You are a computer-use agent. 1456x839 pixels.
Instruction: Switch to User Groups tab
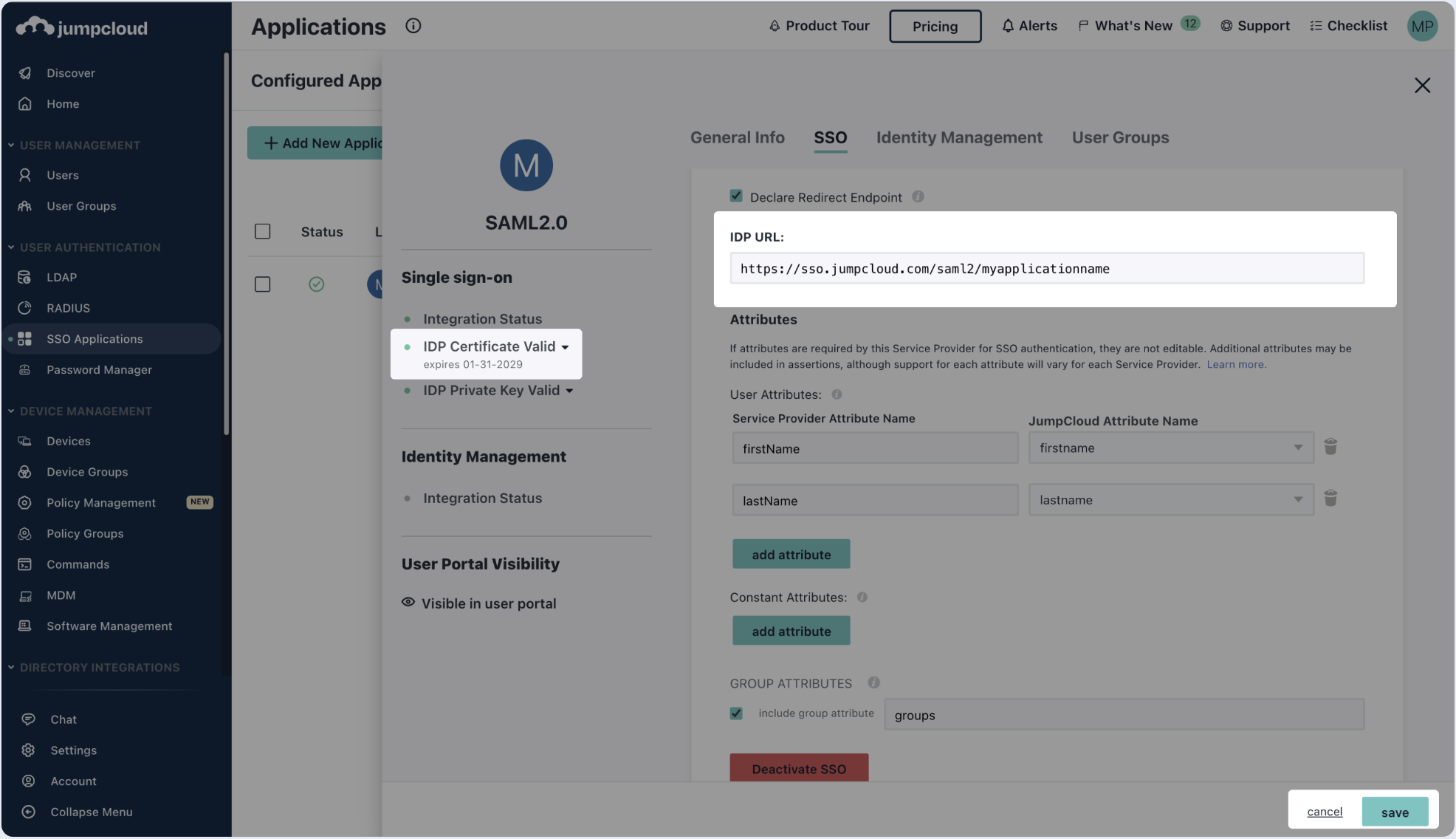pyautogui.click(x=1120, y=137)
